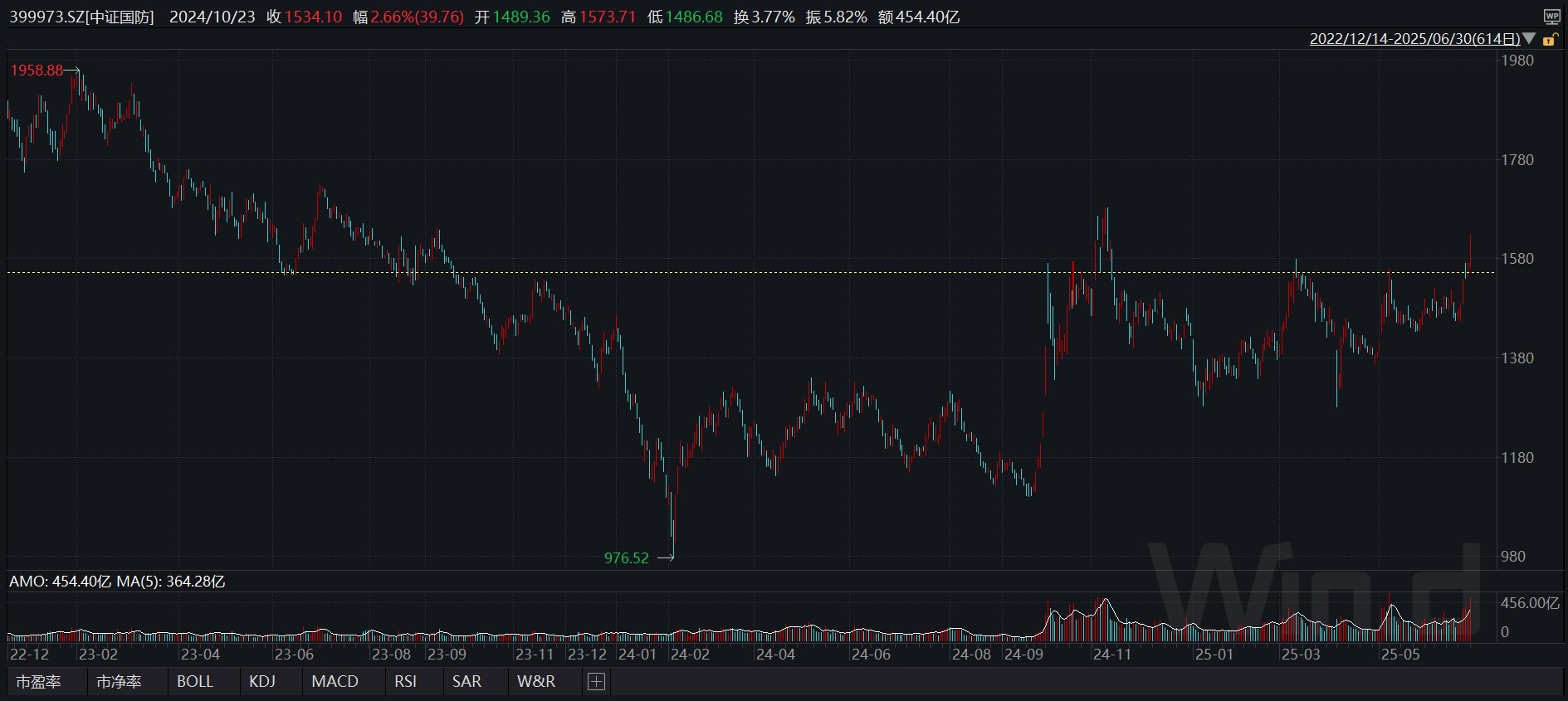Viewport: 1568px width, 701px height.
Task: Click the opening value 1489.36
Action: click(521, 17)
